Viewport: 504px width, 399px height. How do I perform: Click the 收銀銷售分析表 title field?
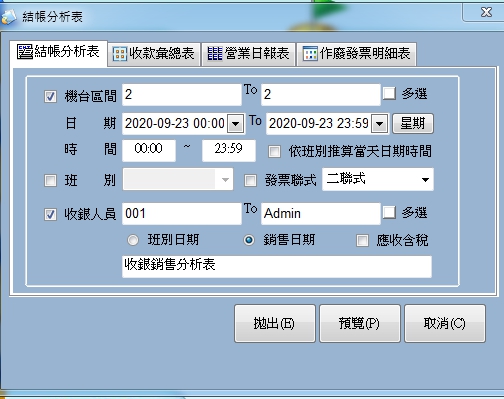[x=277, y=266]
